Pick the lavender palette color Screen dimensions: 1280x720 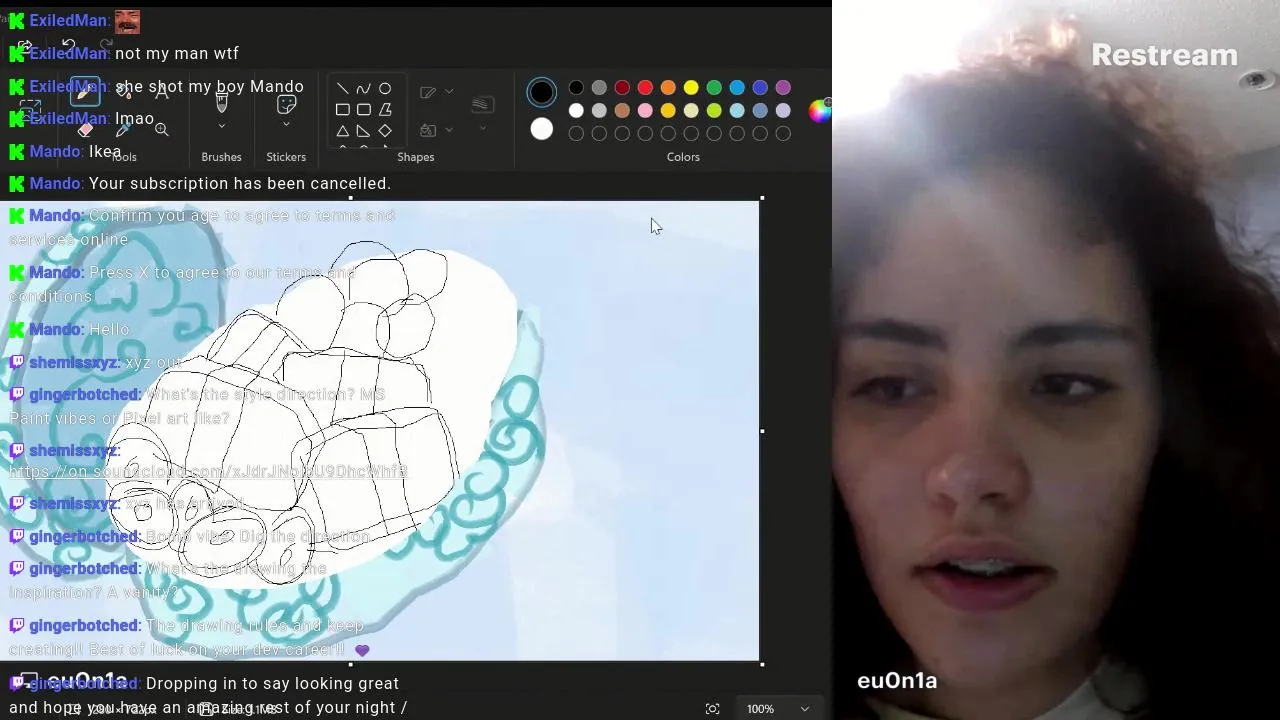pyautogui.click(x=783, y=111)
